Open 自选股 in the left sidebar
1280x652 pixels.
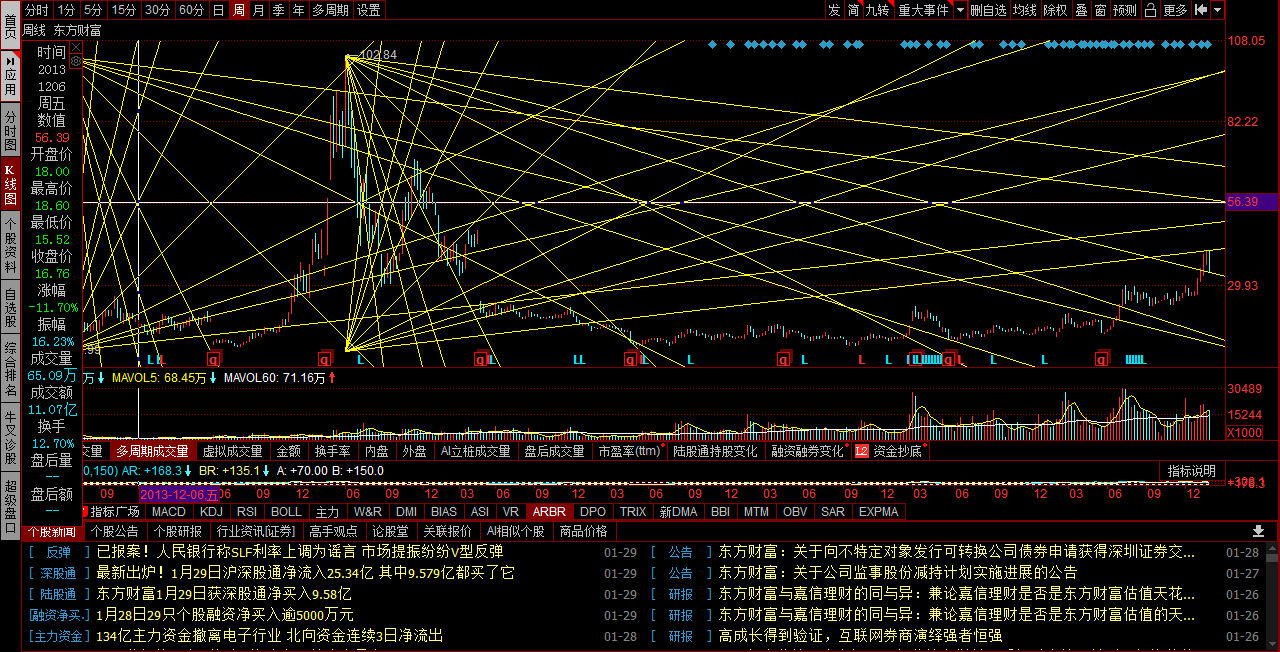tap(10, 307)
